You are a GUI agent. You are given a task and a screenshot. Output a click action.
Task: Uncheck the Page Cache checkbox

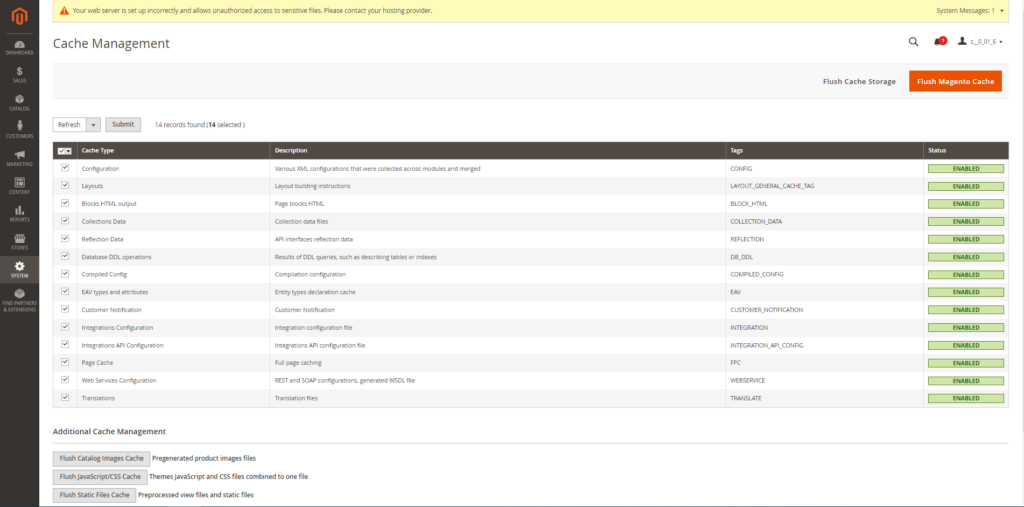(x=65, y=362)
